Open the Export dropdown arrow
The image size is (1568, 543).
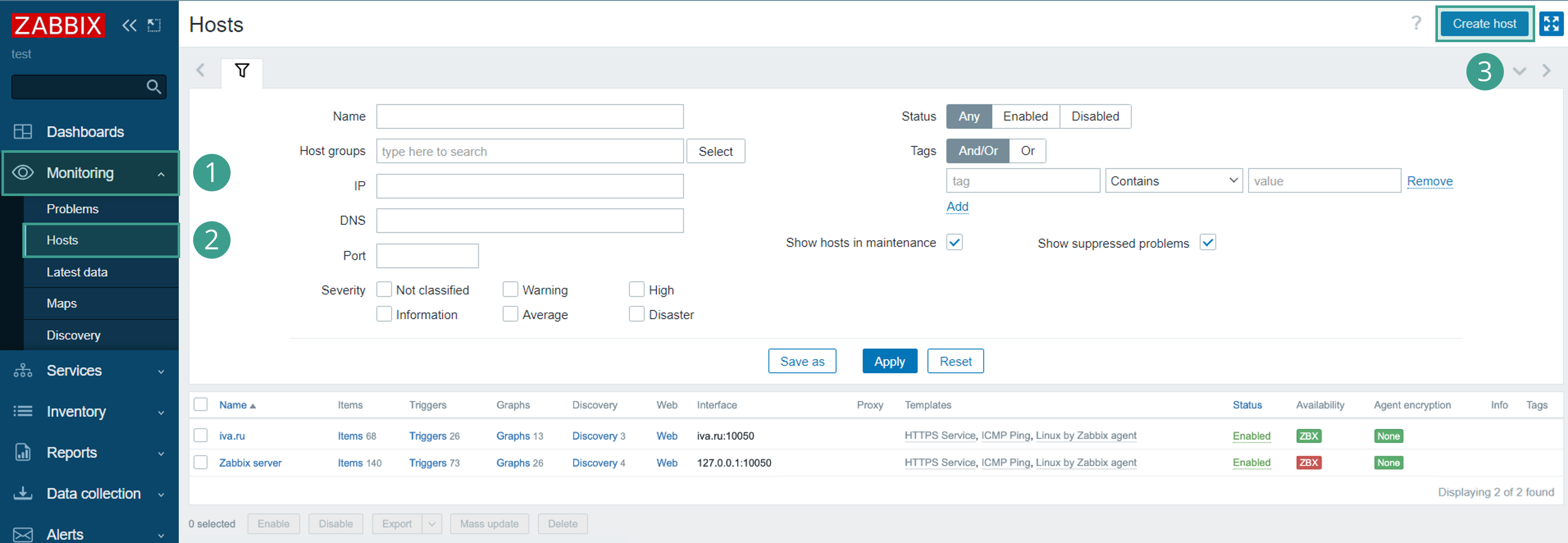(x=432, y=524)
